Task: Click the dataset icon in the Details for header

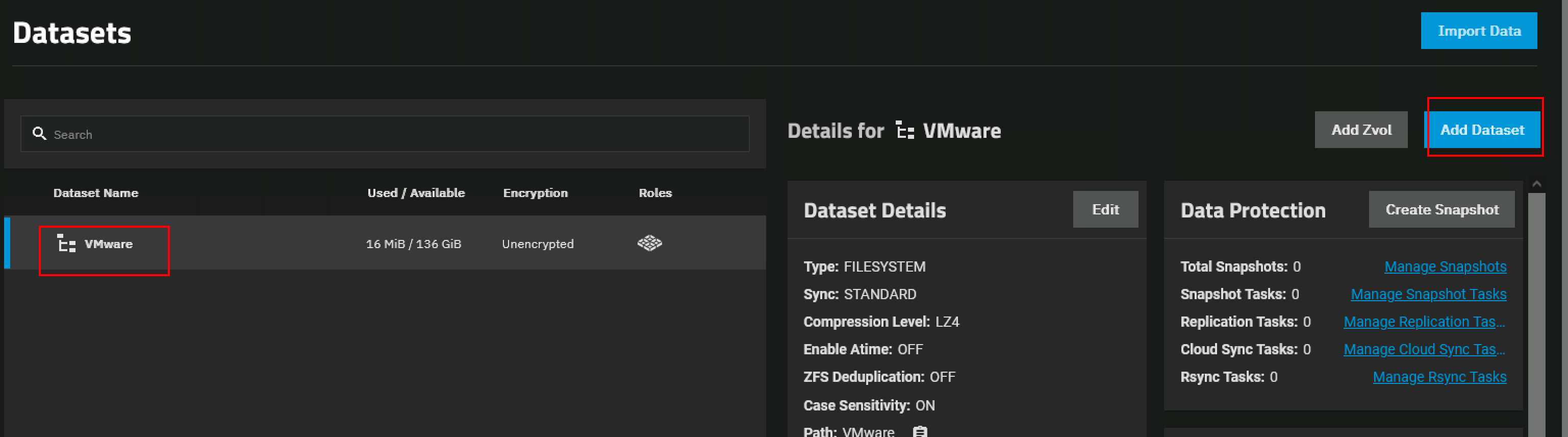Action: point(904,130)
